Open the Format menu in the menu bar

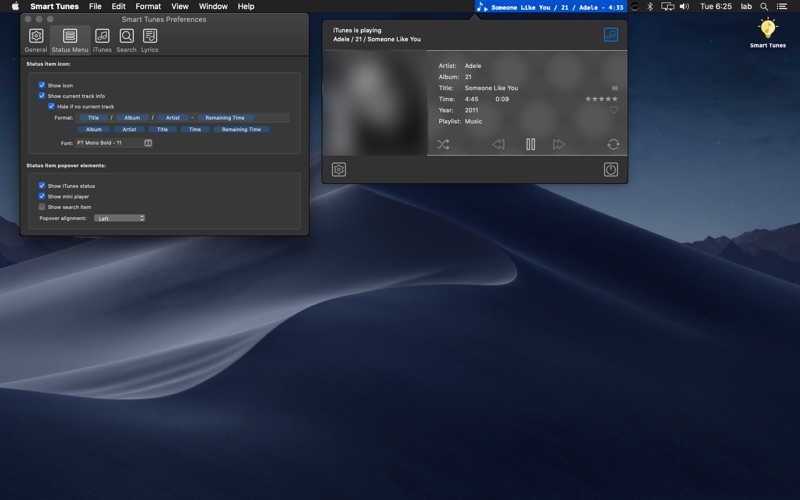[x=148, y=6]
